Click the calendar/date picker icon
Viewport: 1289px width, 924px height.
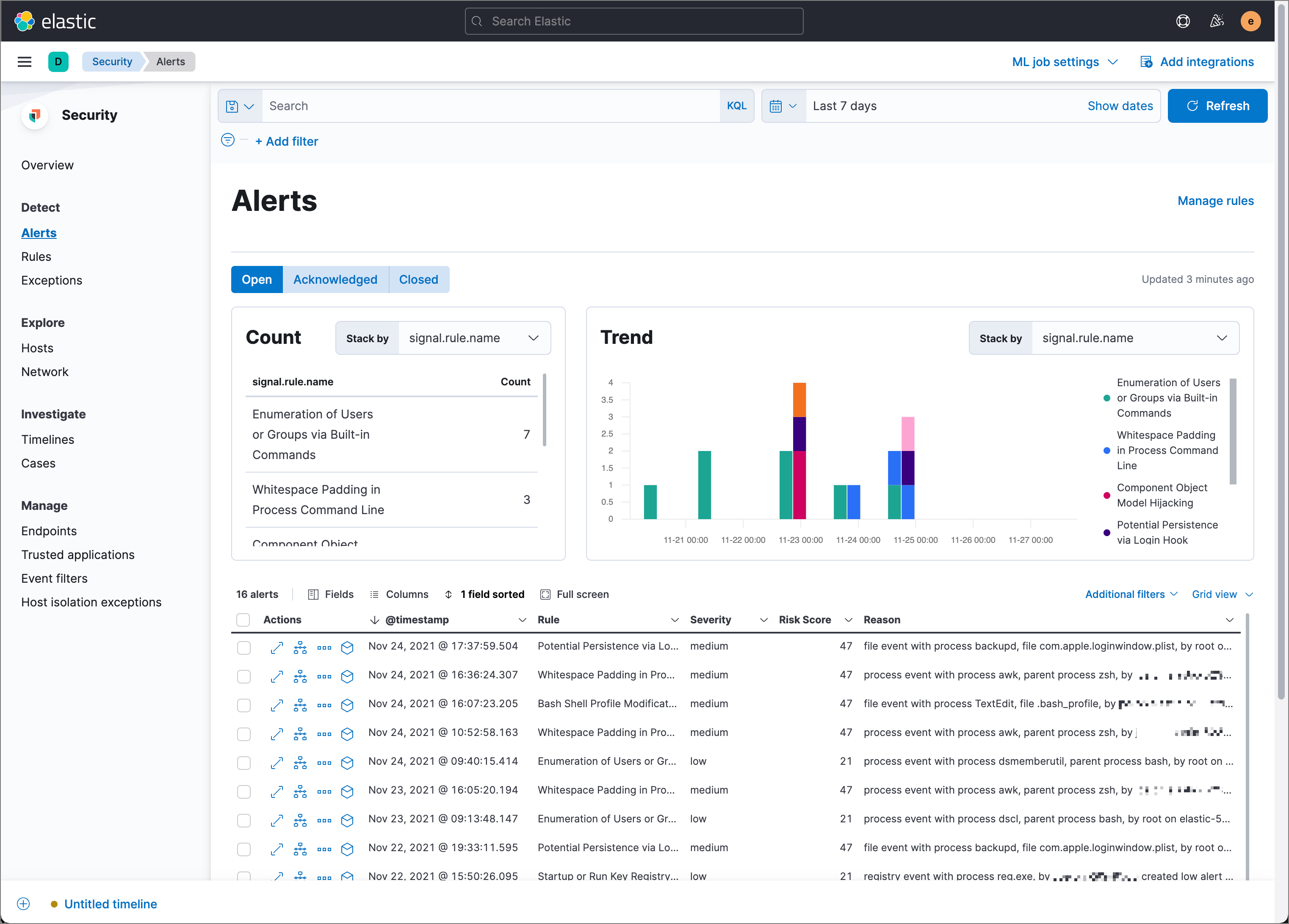coord(782,105)
